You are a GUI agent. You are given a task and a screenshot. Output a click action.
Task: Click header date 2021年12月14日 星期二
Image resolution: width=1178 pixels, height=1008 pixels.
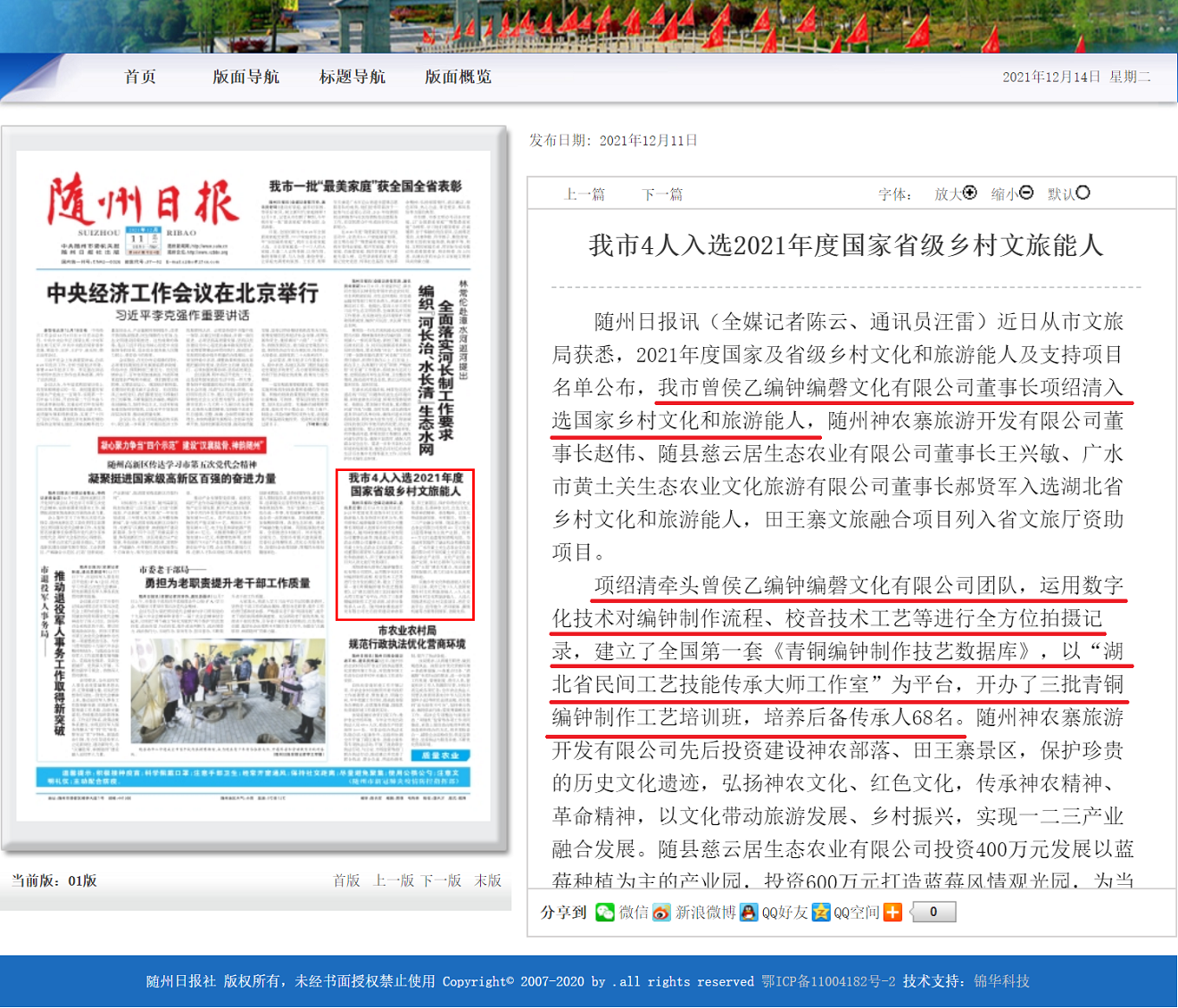(1076, 77)
